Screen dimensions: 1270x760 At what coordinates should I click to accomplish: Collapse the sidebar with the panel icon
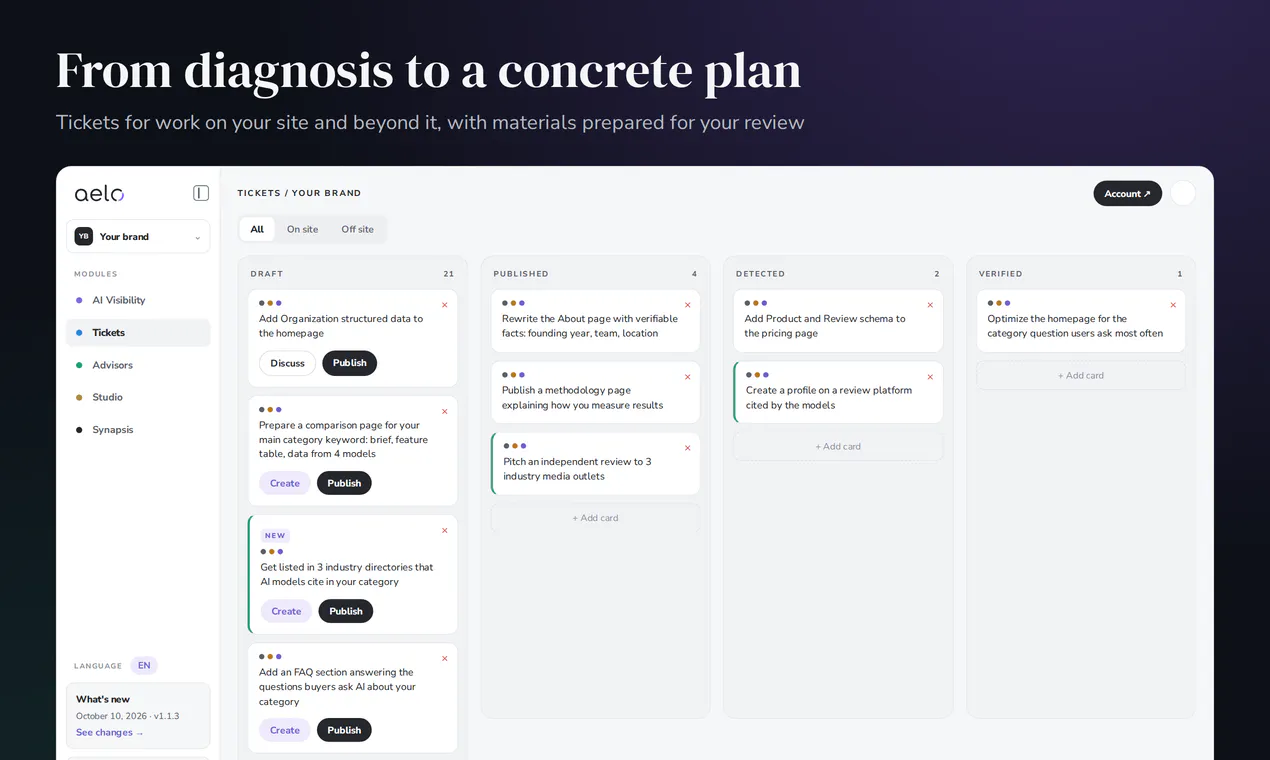pyautogui.click(x=201, y=193)
